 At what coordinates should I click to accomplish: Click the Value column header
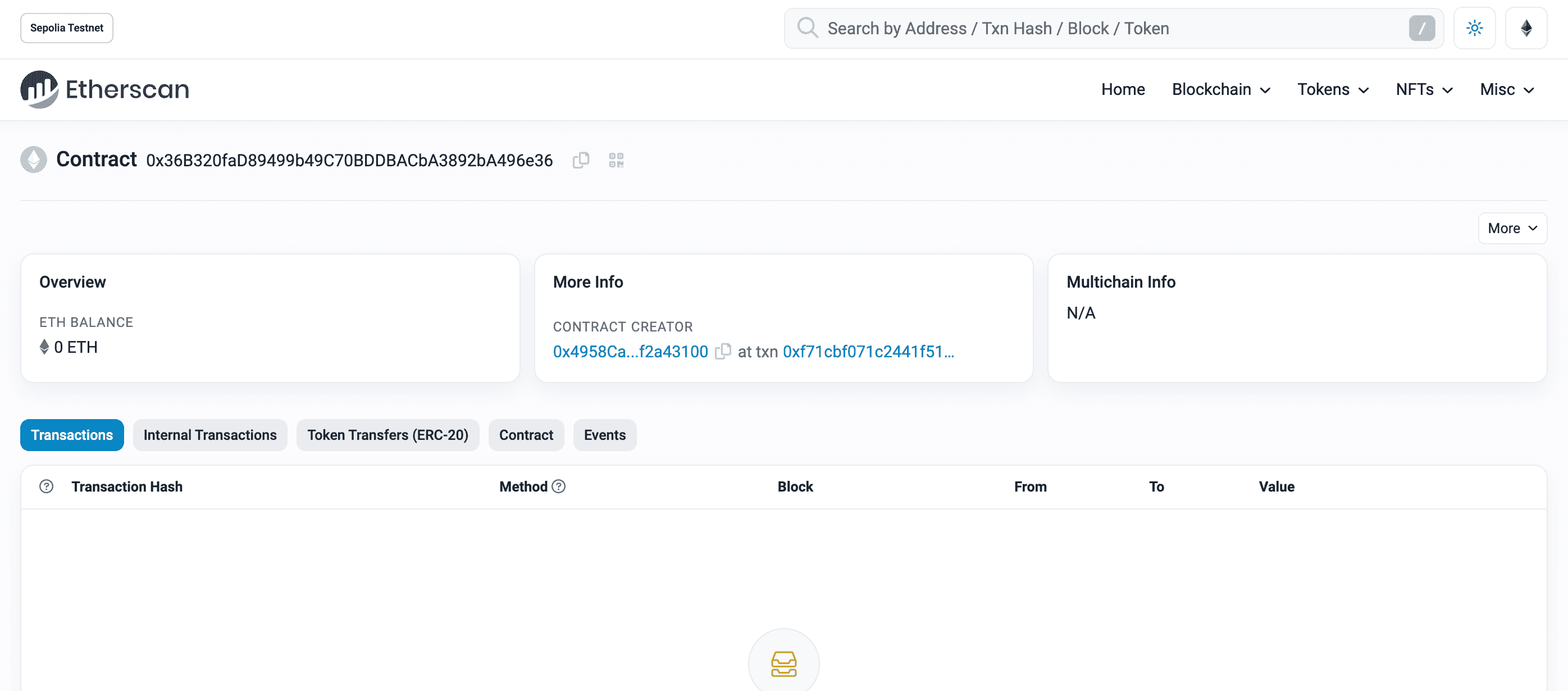[1277, 487]
